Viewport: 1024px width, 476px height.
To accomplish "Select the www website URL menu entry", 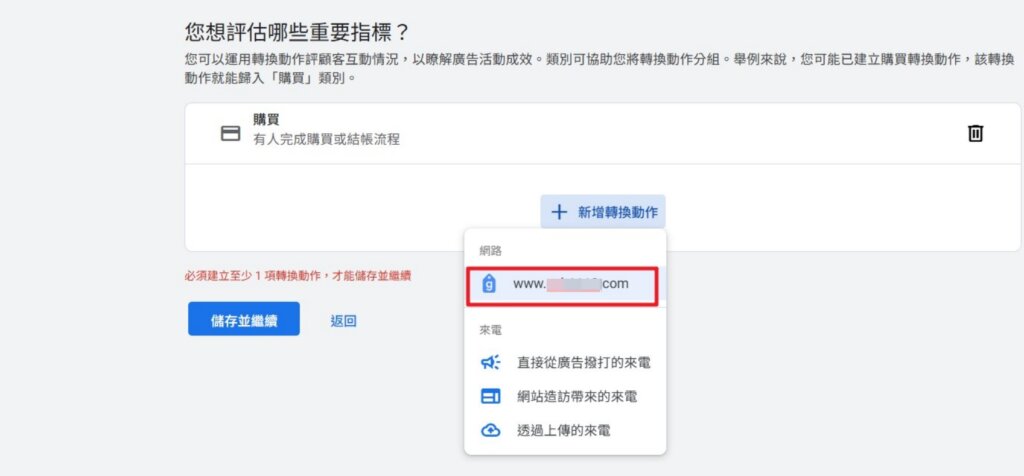I will click(570, 284).
